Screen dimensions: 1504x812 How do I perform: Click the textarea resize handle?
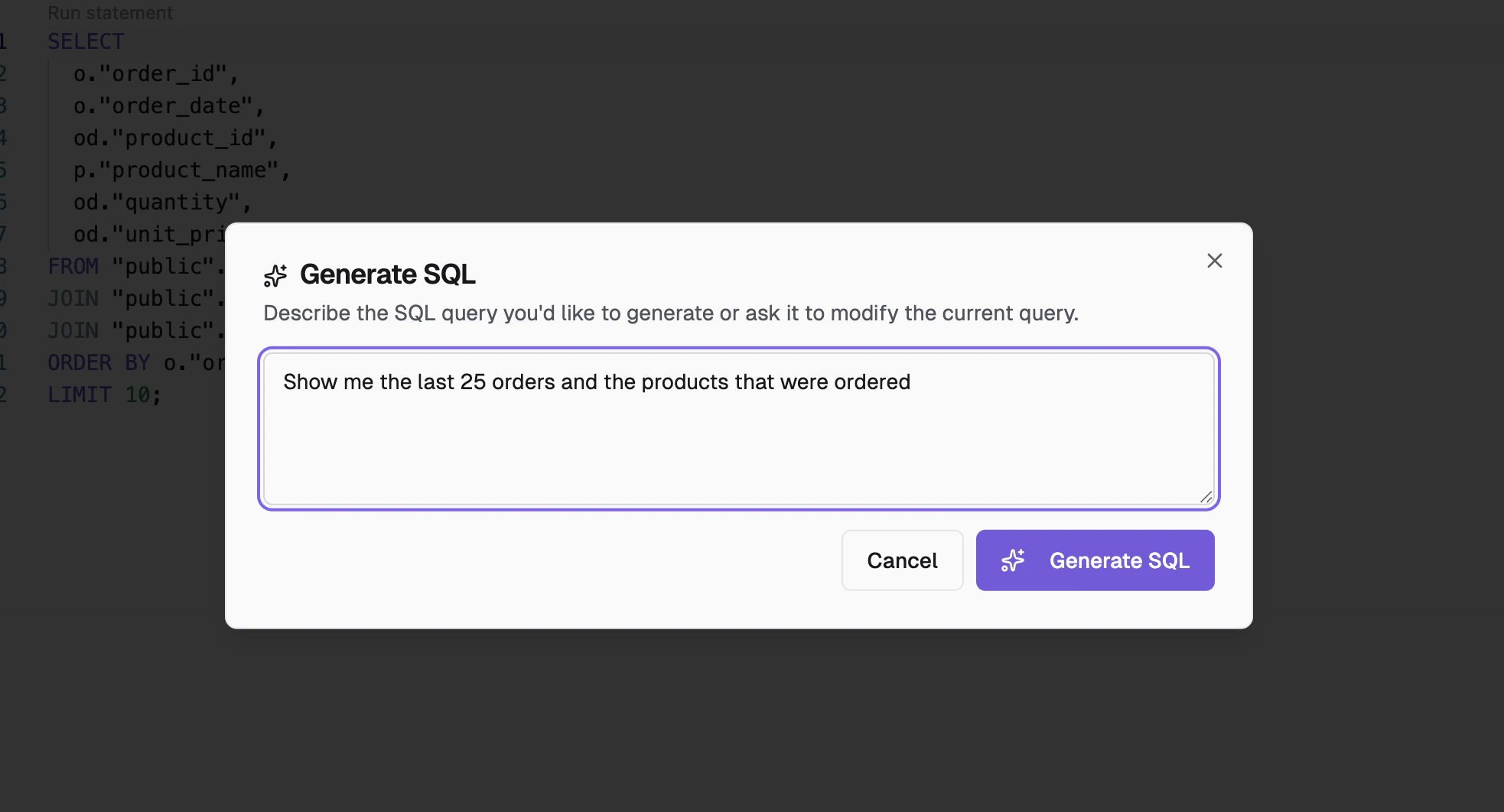(x=1207, y=496)
